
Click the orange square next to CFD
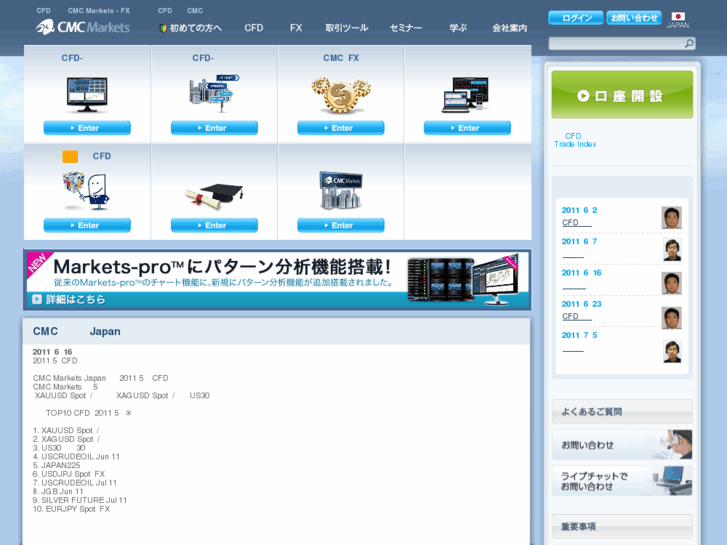[70, 156]
